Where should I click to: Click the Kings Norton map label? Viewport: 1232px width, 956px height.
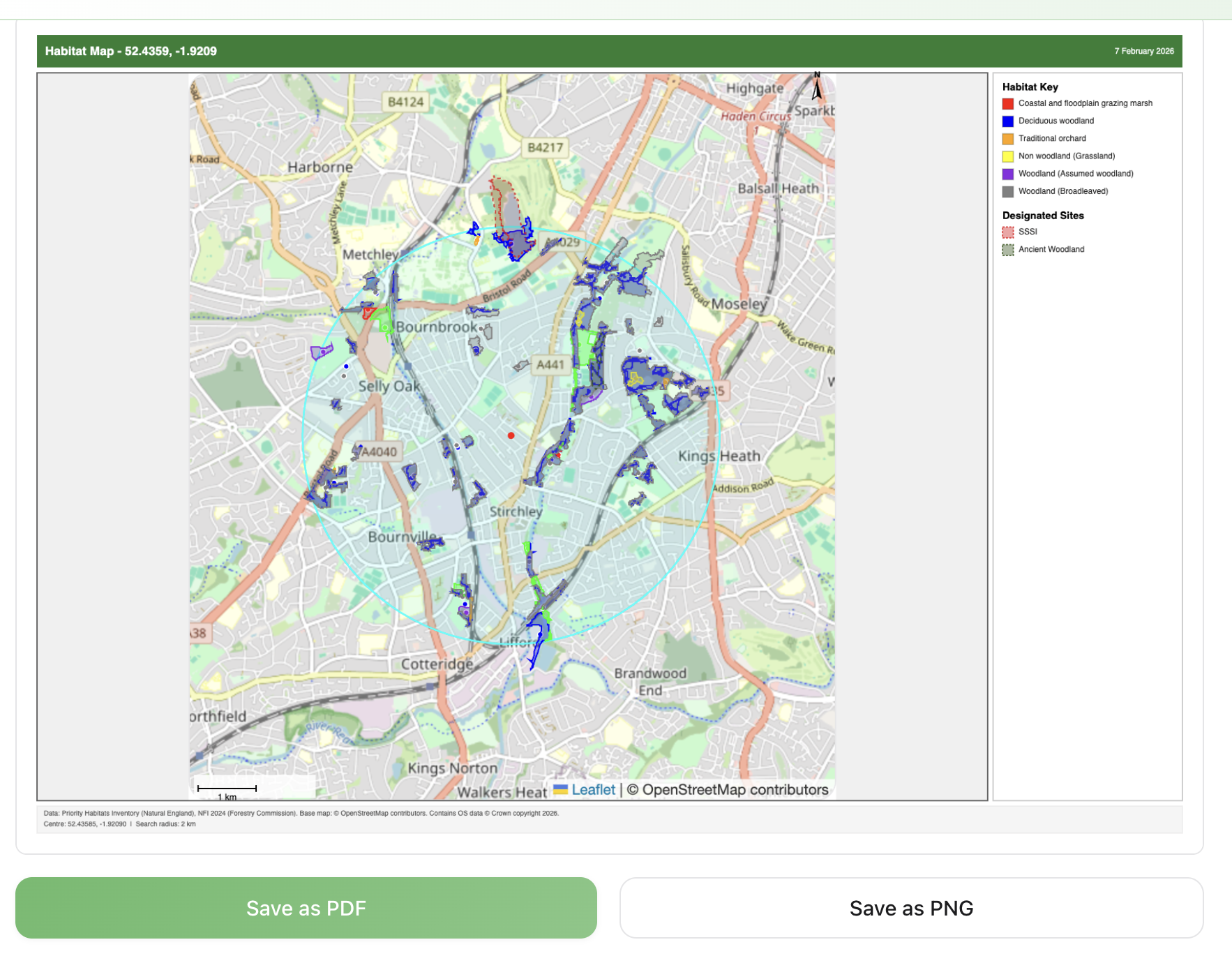click(x=452, y=768)
